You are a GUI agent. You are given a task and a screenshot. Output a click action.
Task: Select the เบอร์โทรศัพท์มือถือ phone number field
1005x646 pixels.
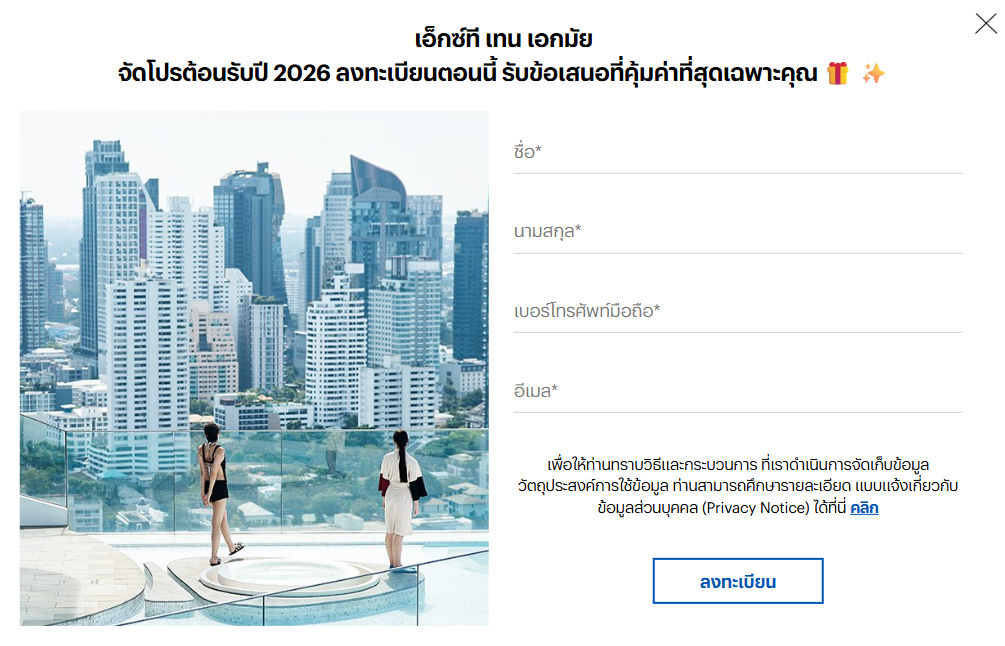(738, 311)
